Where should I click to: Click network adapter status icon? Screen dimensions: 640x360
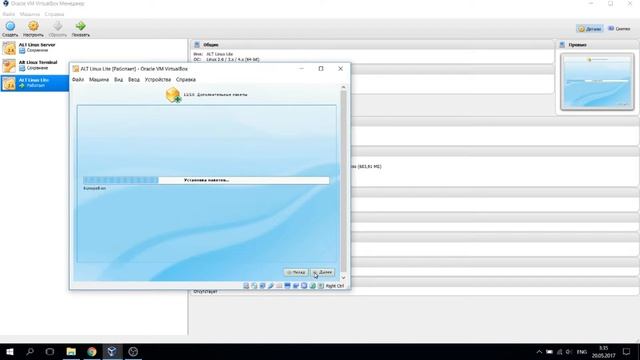[262, 286]
